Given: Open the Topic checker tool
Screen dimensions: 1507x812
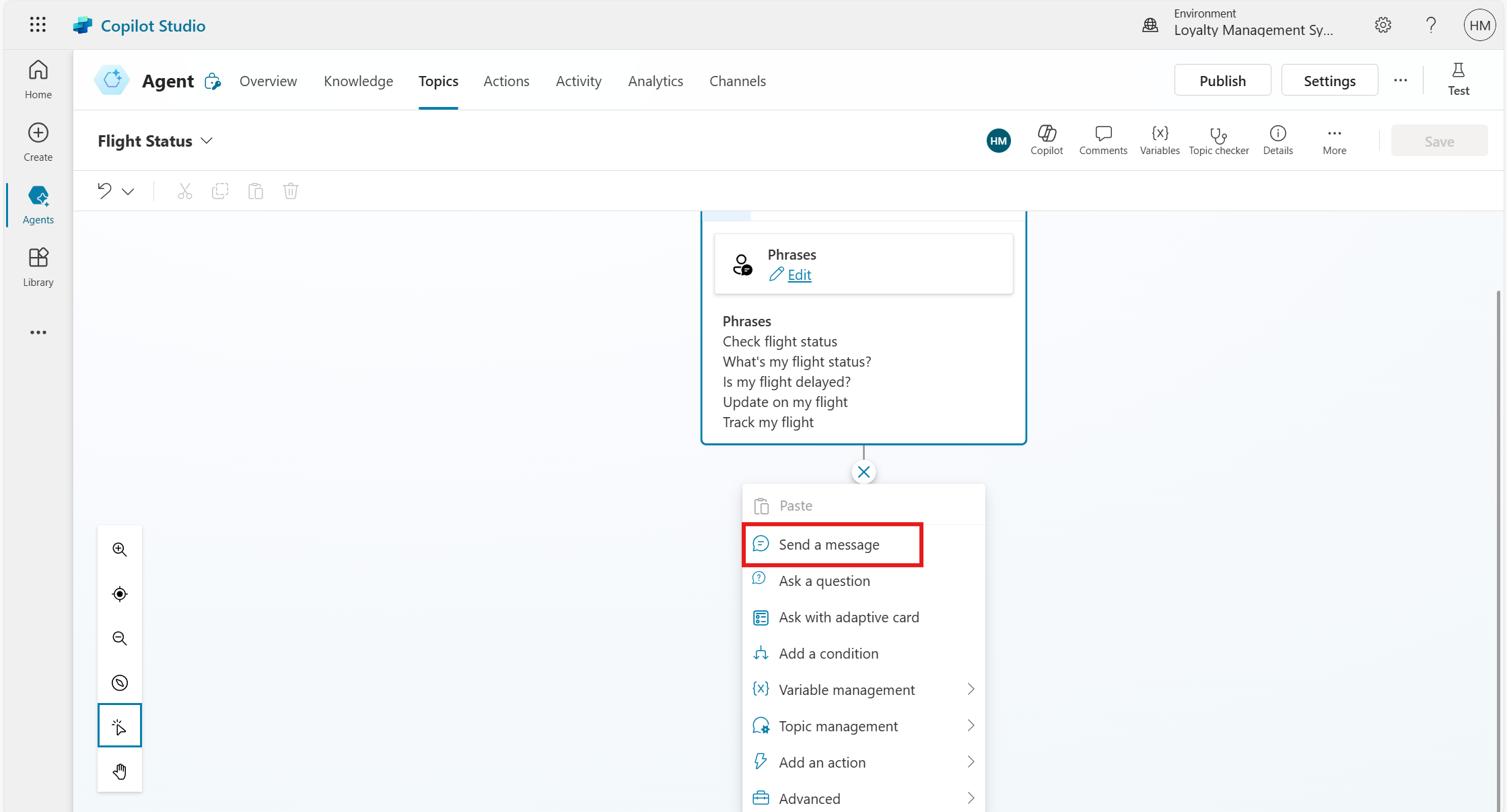Looking at the screenshot, I should (x=1218, y=141).
